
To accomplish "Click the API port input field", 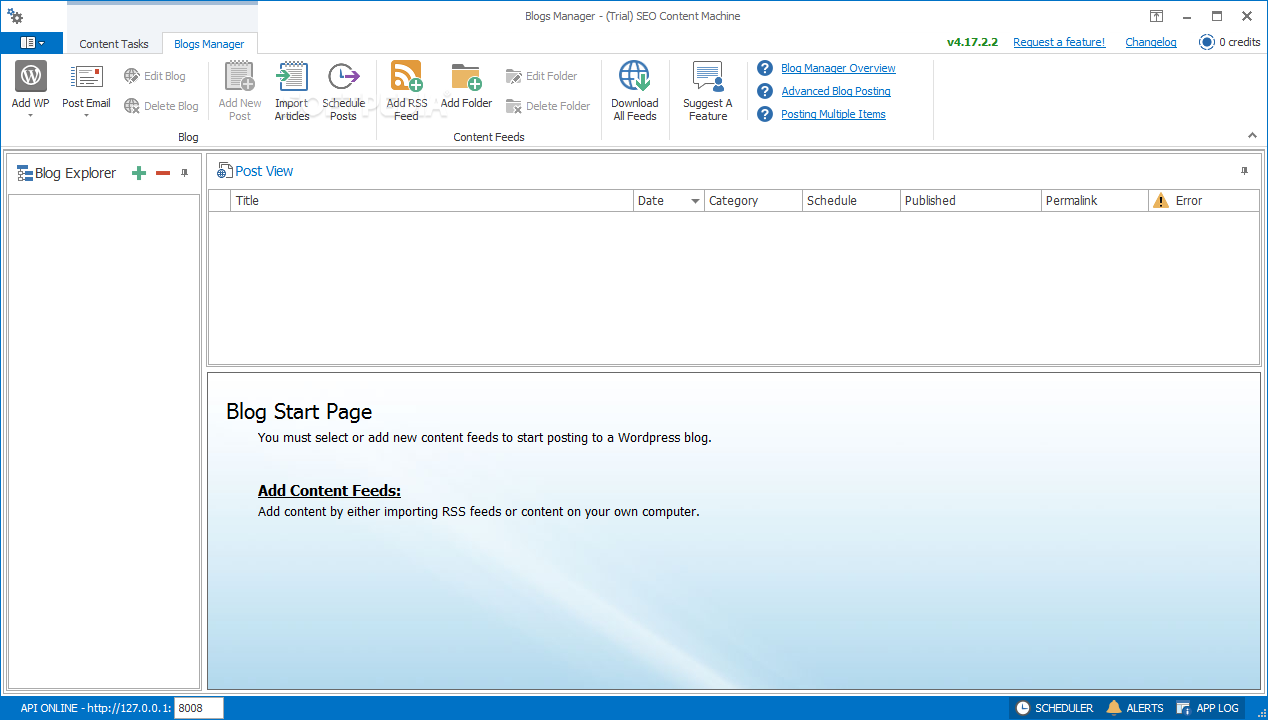I will tap(199, 708).
